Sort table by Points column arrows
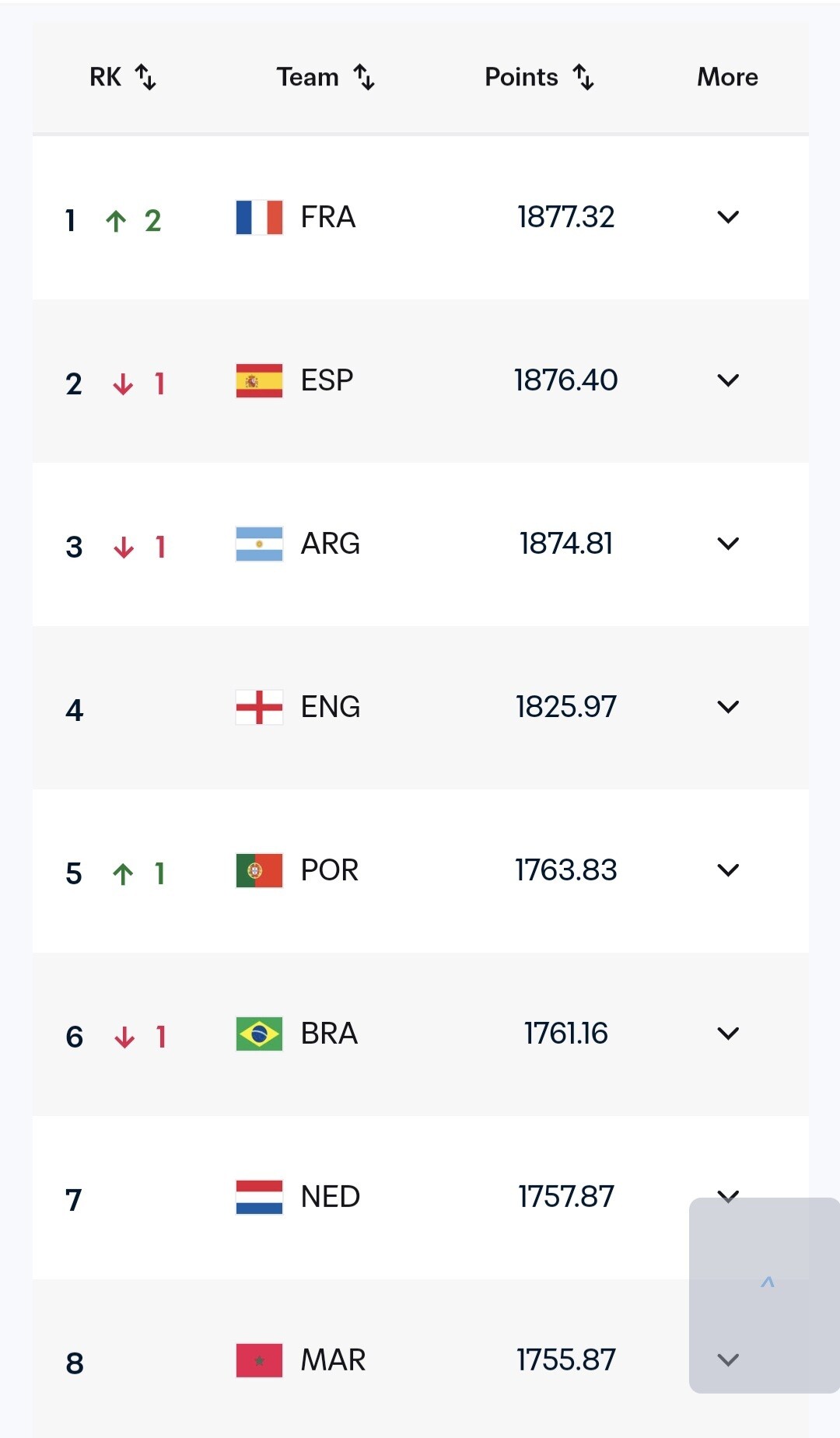 pos(583,77)
